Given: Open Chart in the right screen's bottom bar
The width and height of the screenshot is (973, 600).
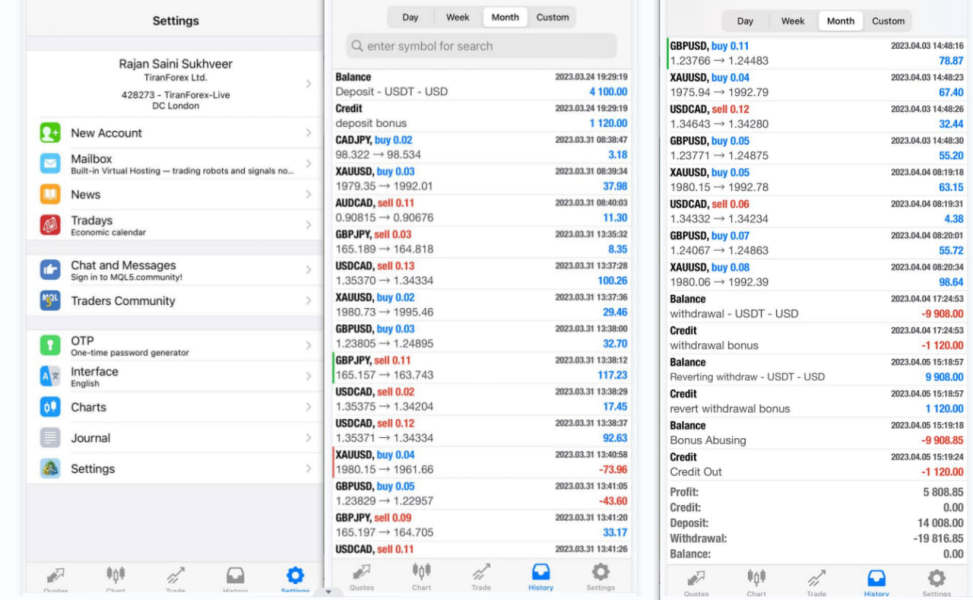Looking at the screenshot, I should tap(756, 578).
